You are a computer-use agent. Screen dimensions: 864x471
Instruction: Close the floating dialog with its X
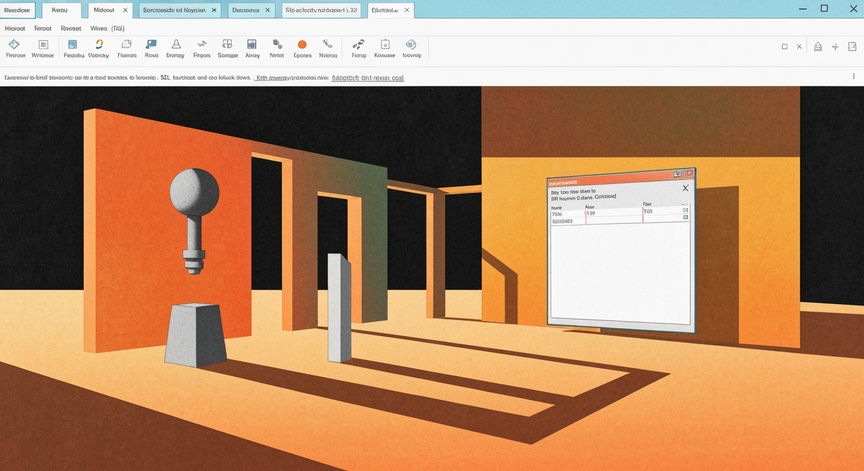coord(685,188)
